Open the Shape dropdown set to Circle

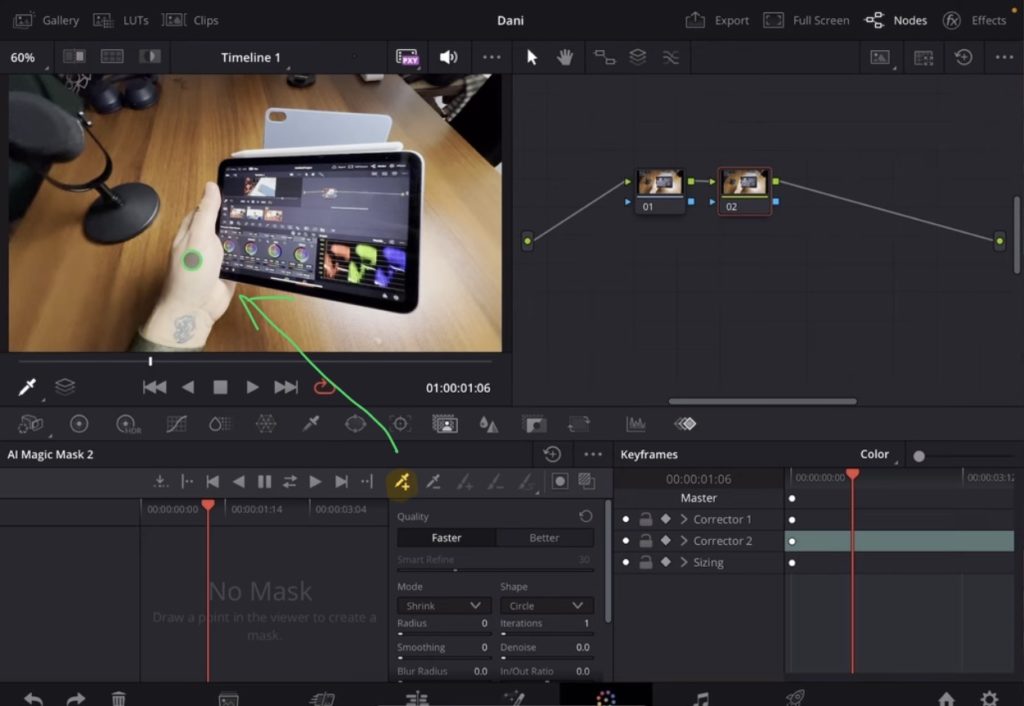(x=546, y=605)
